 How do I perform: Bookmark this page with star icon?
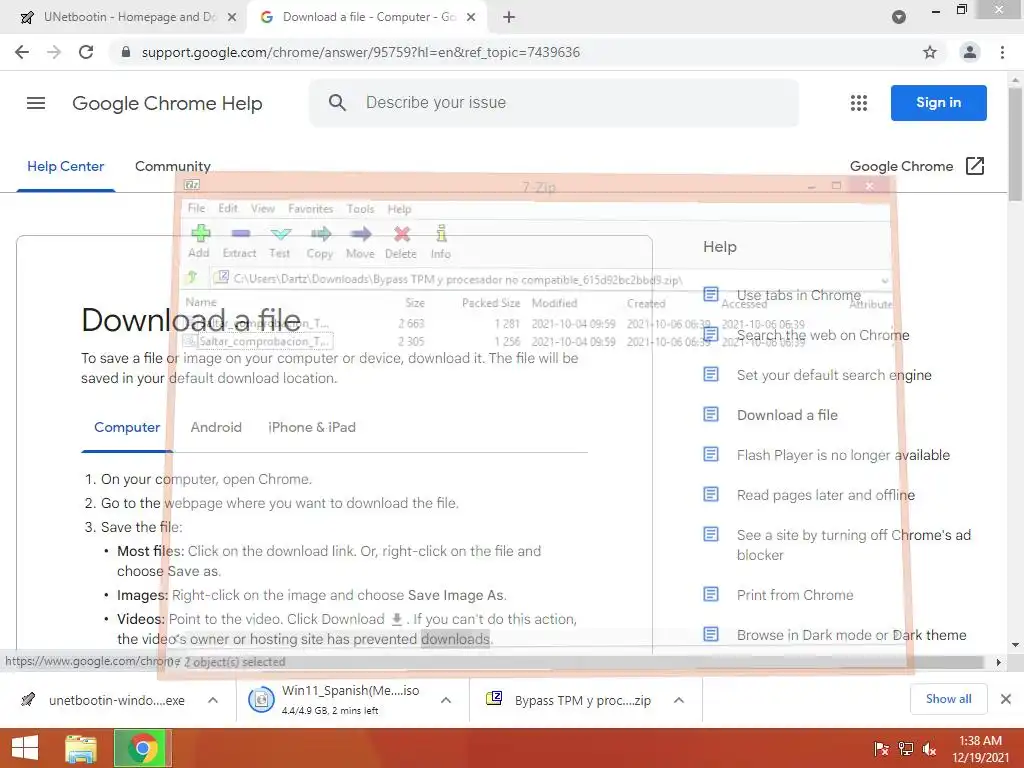click(930, 52)
